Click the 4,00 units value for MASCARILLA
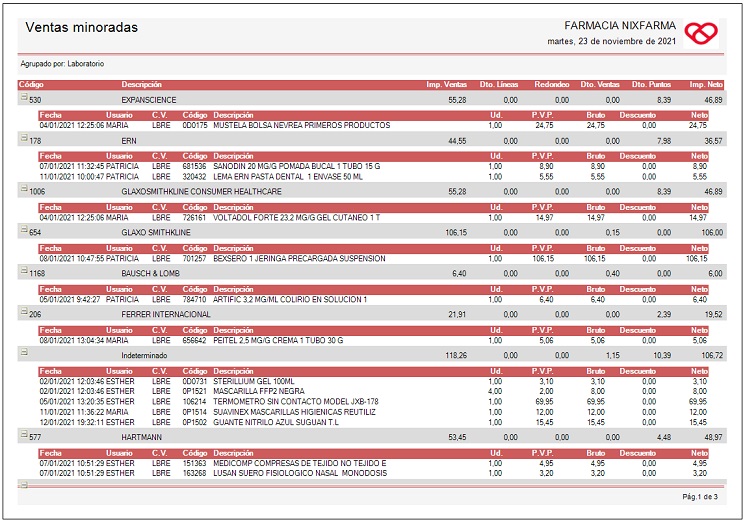 pos(495,391)
